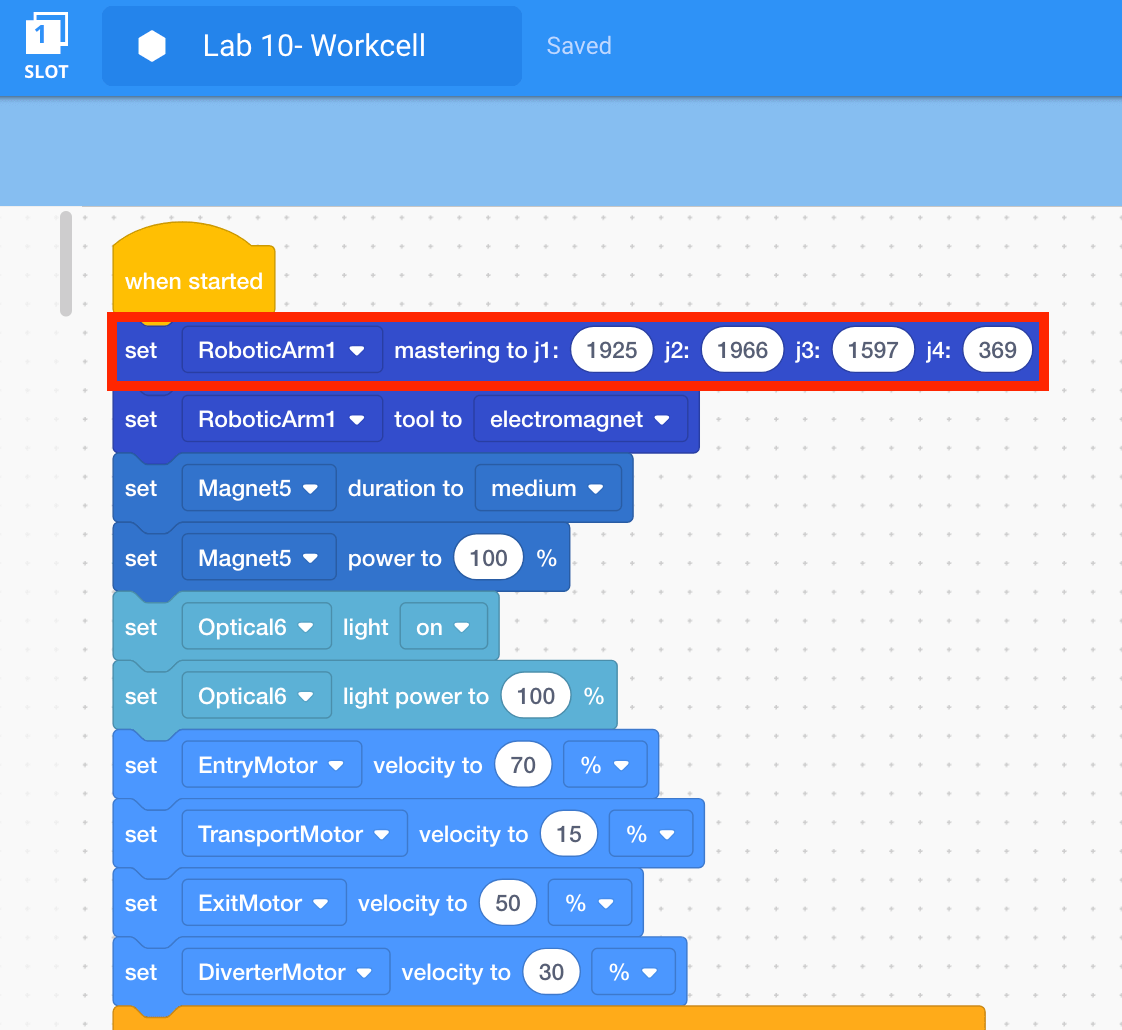Open the RoboticArm1 dropdown in mastering block

coord(282,350)
